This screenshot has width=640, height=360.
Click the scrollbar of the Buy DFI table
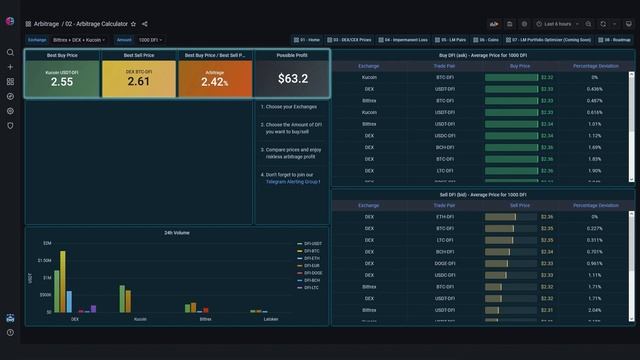631,127
